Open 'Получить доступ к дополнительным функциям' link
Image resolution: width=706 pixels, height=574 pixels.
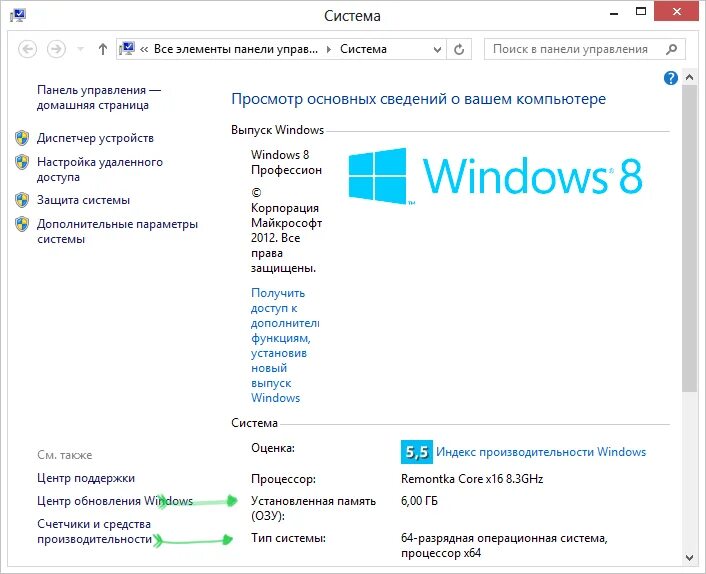[285, 345]
